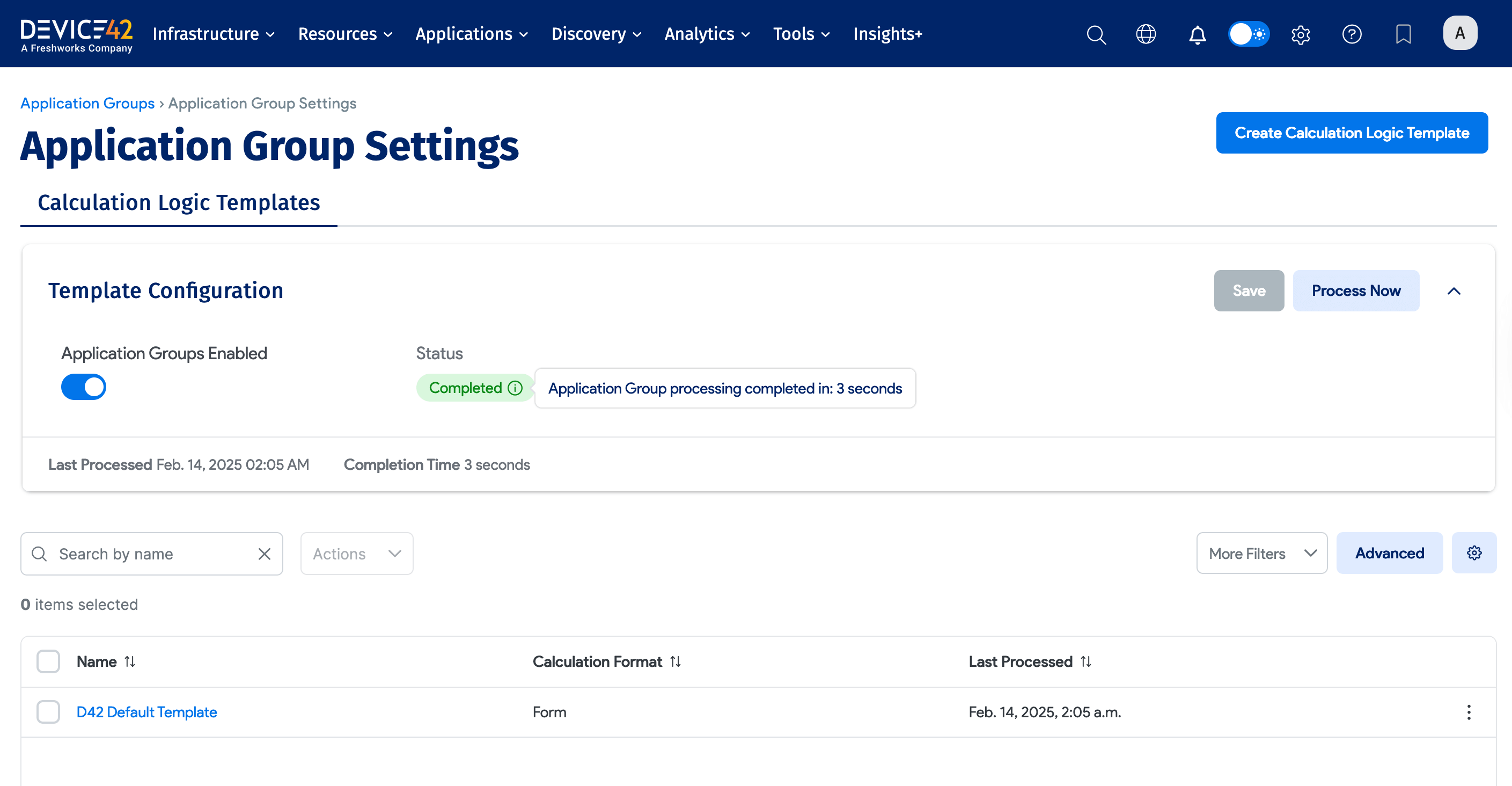Collapse the Template Configuration section
The width and height of the screenshot is (1512, 786).
pyautogui.click(x=1454, y=290)
